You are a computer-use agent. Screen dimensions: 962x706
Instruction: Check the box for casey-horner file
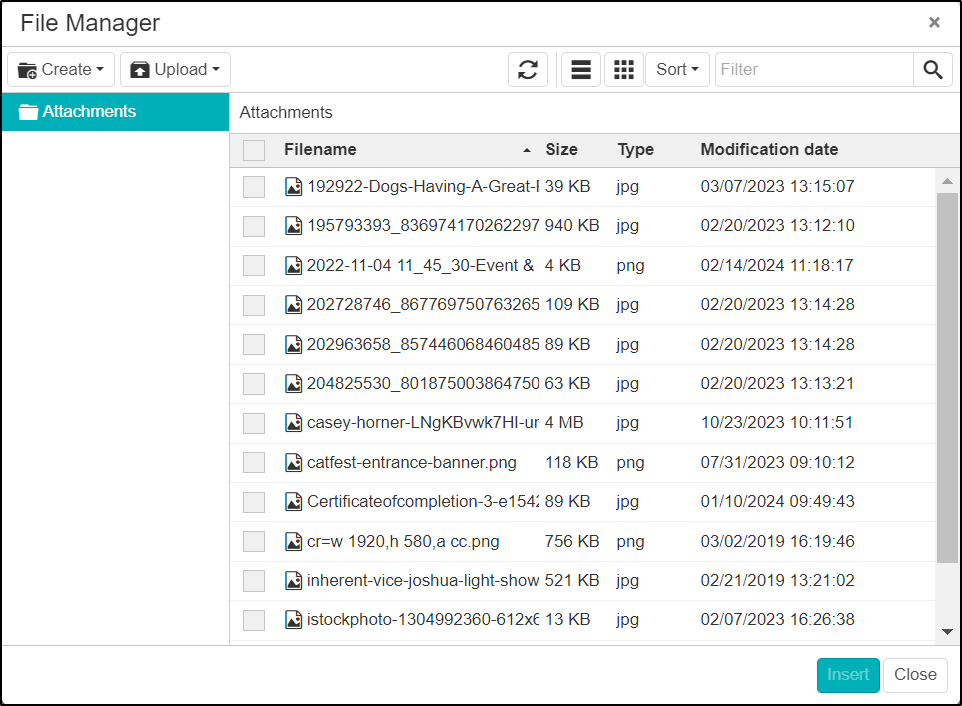254,423
